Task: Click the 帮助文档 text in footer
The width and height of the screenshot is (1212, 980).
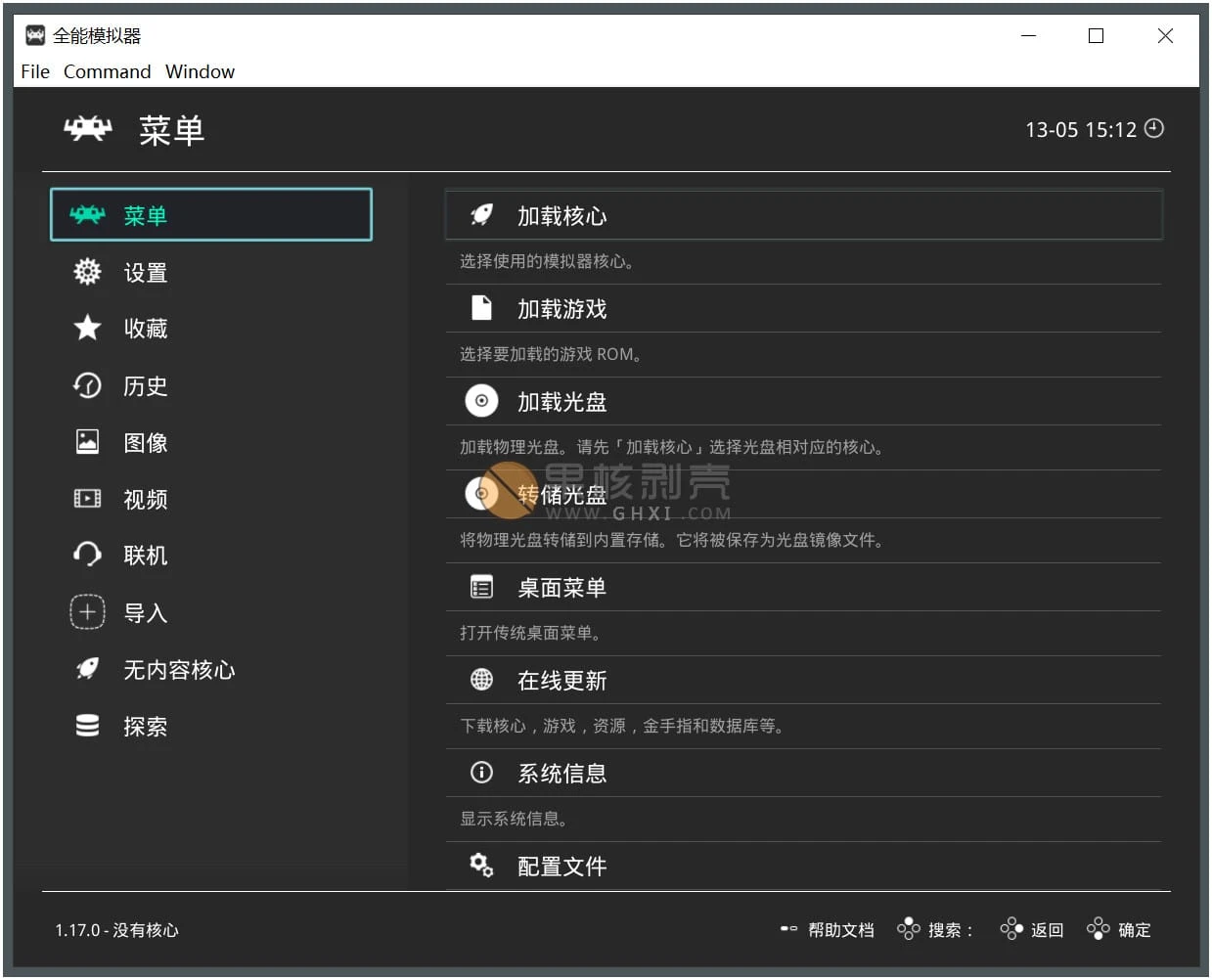Action: click(841, 929)
